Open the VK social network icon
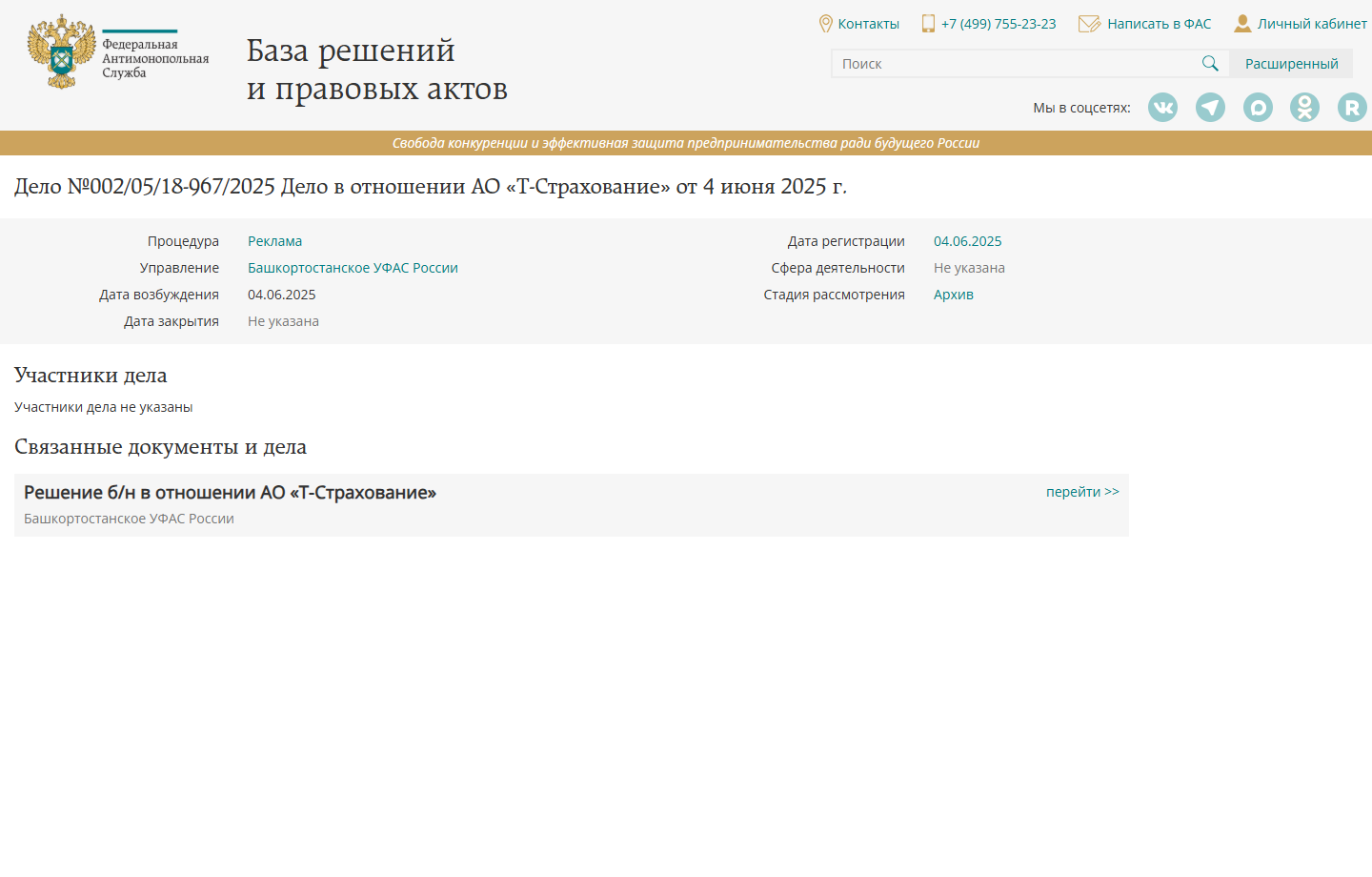 (1162, 108)
